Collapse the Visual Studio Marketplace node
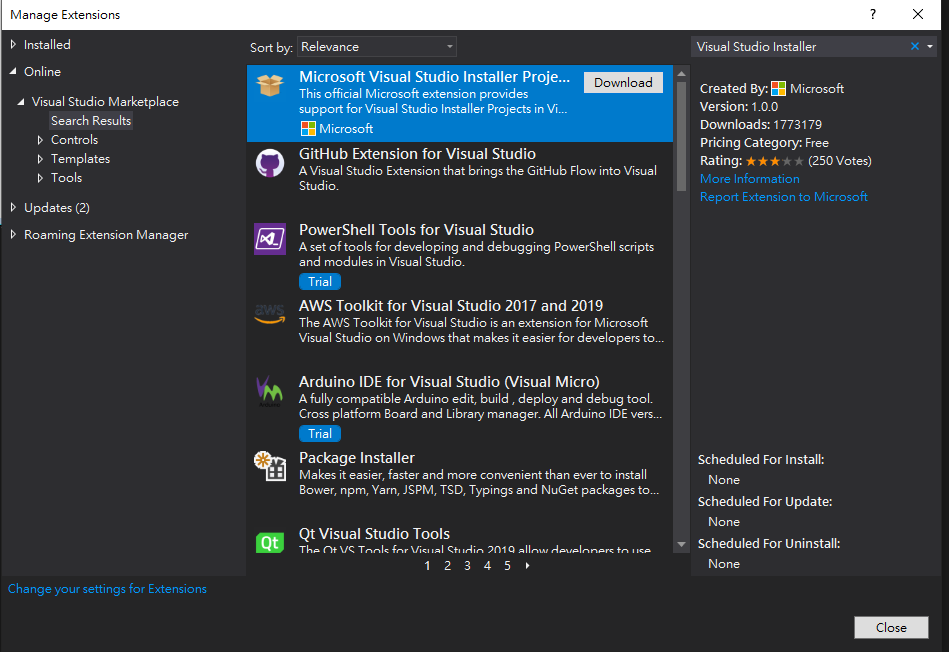The image size is (949, 652). [x=21, y=102]
